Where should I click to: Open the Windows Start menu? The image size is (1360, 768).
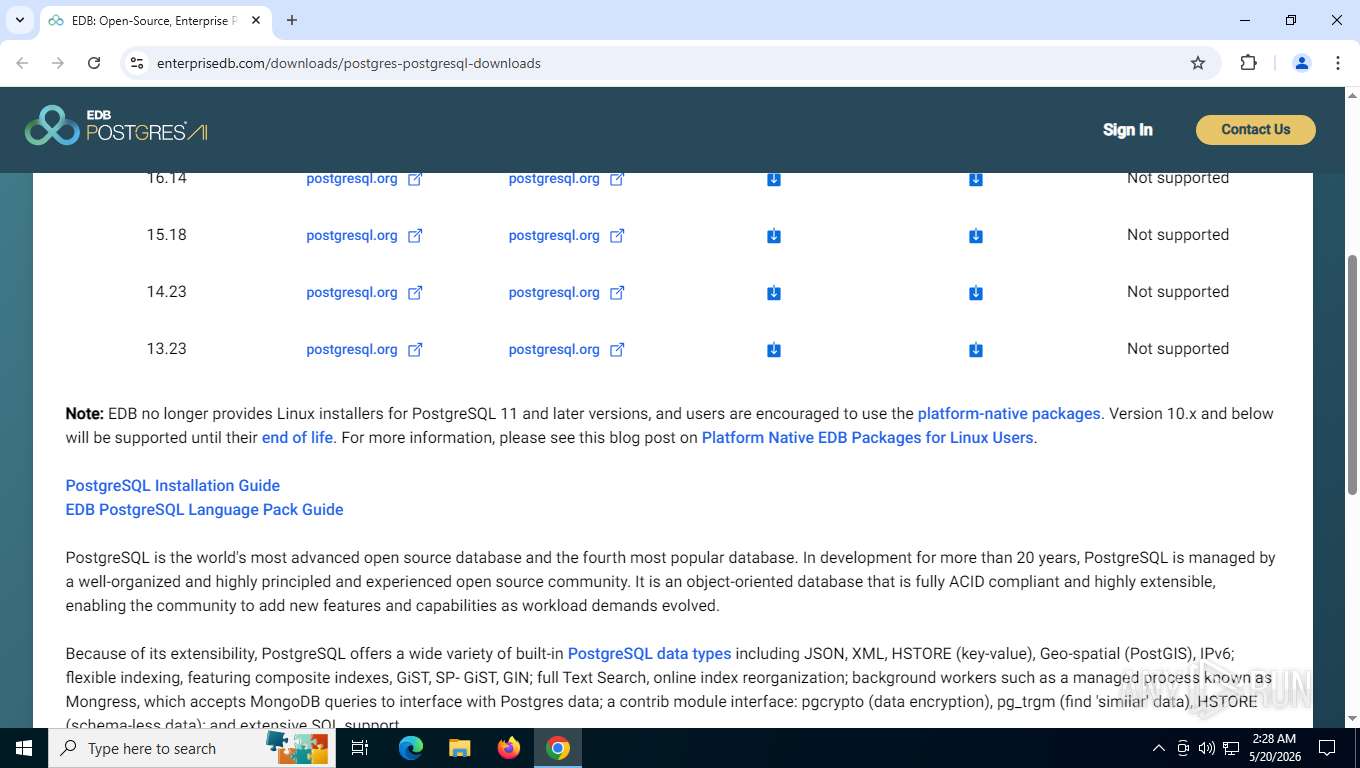[x=24, y=748]
